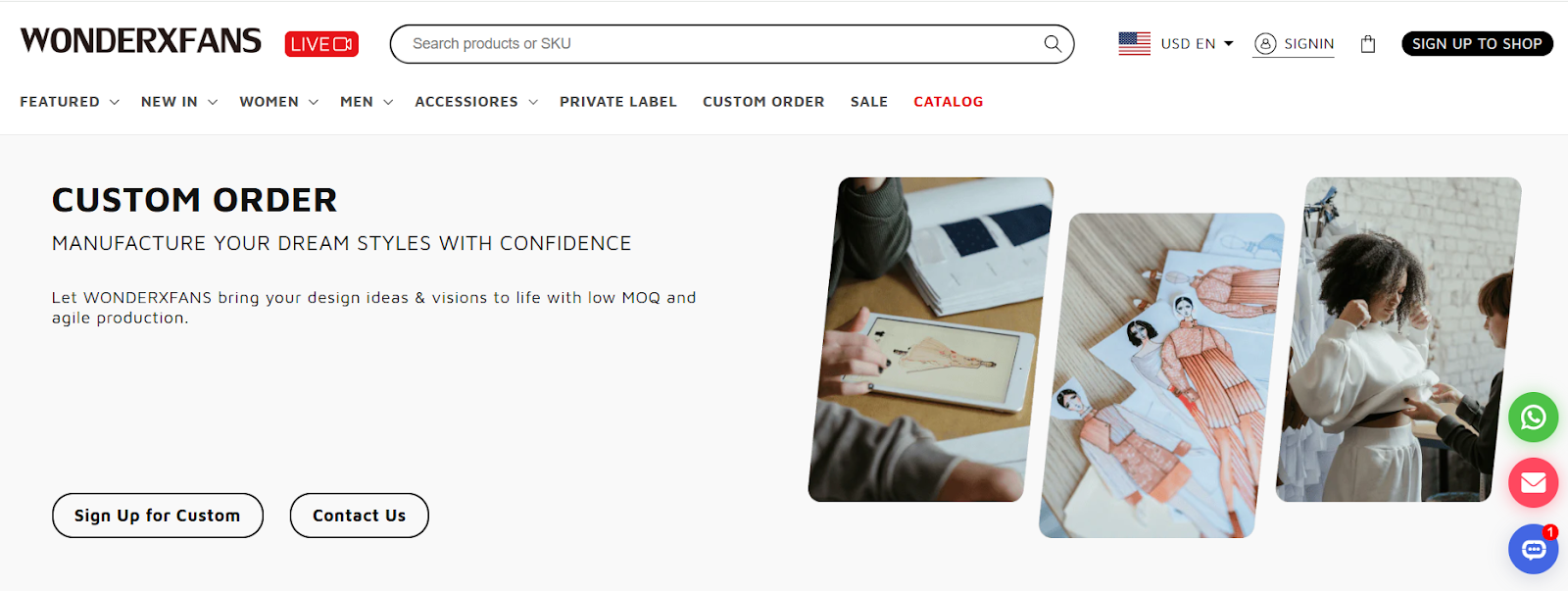The height and width of the screenshot is (591, 1568).
Task: Click the Contact Us button
Action: click(x=360, y=516)
